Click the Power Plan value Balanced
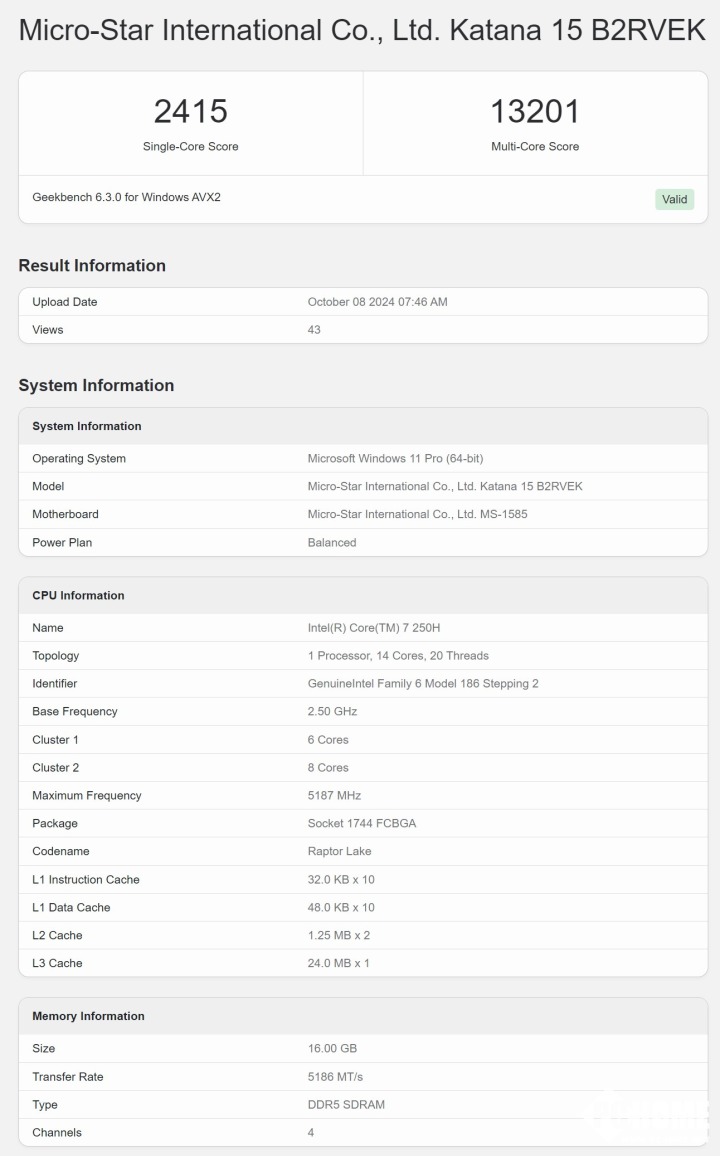This screenshot has width=720, height=1156. tap(332, 542)
